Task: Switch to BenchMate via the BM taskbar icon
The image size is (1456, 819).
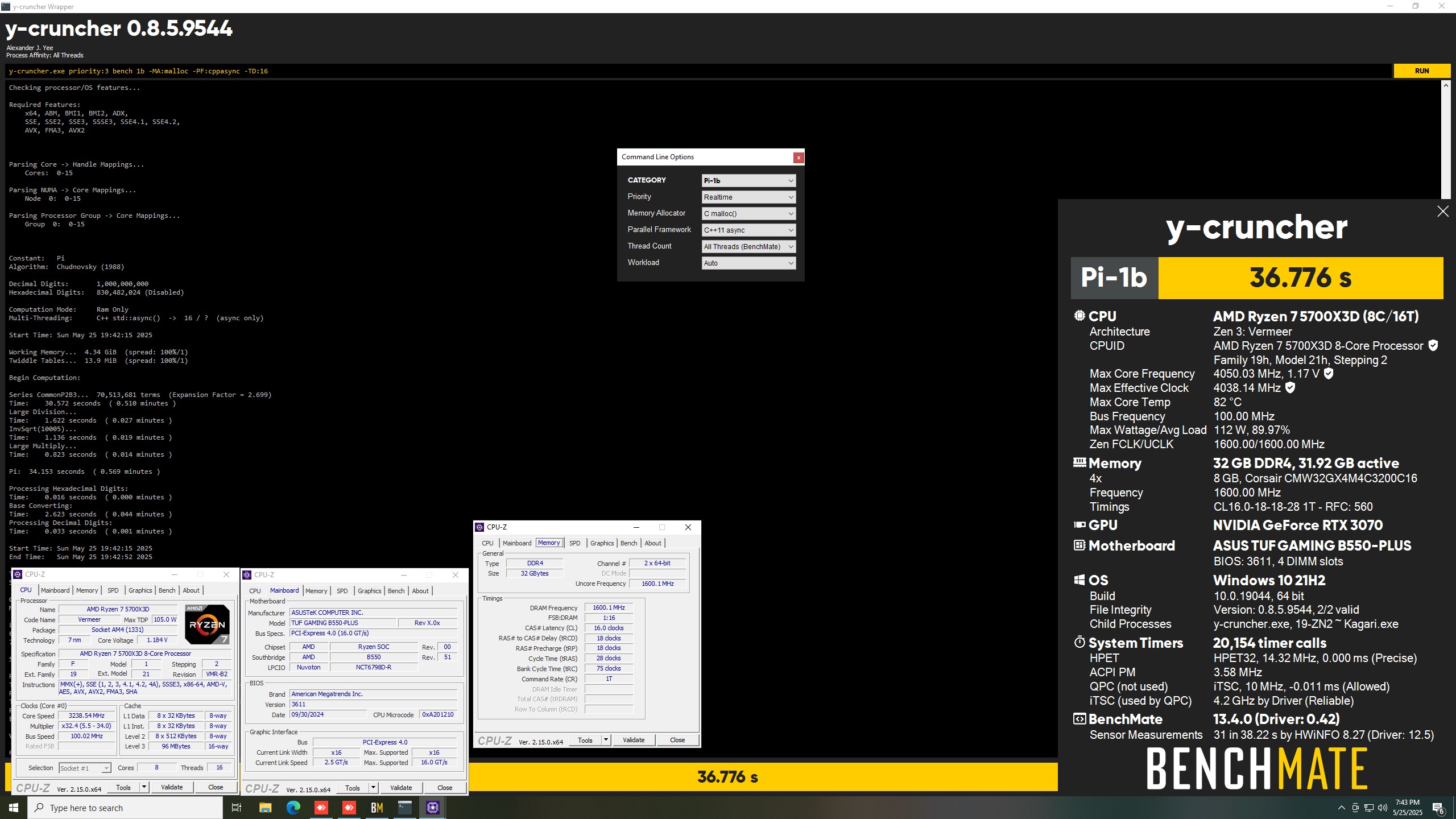Action: [377, 808]
